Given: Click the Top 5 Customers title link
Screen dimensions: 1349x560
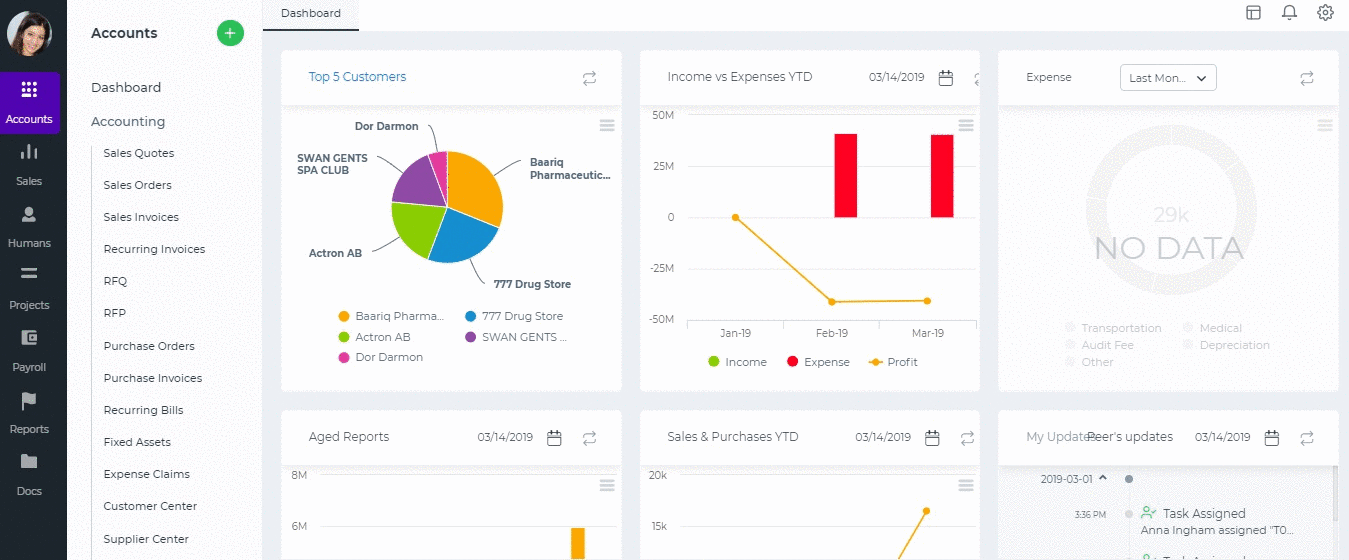Looking at the screenshot, I should (357, 77).
